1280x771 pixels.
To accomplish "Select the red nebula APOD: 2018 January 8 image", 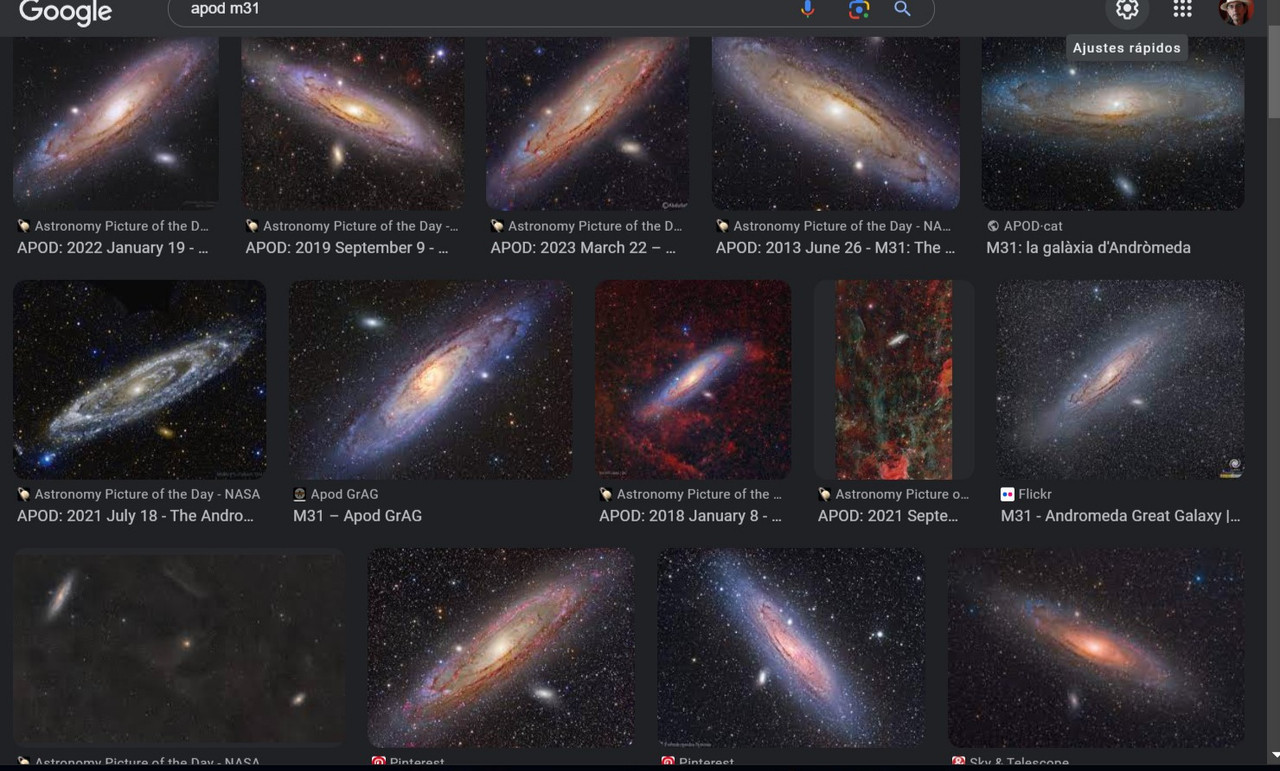I will pos(693,379).
